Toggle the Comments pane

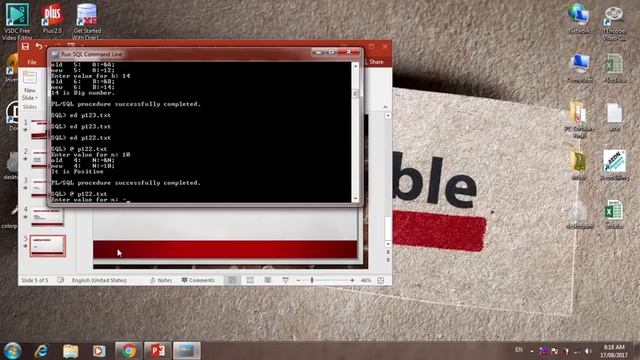pos(198,280)
